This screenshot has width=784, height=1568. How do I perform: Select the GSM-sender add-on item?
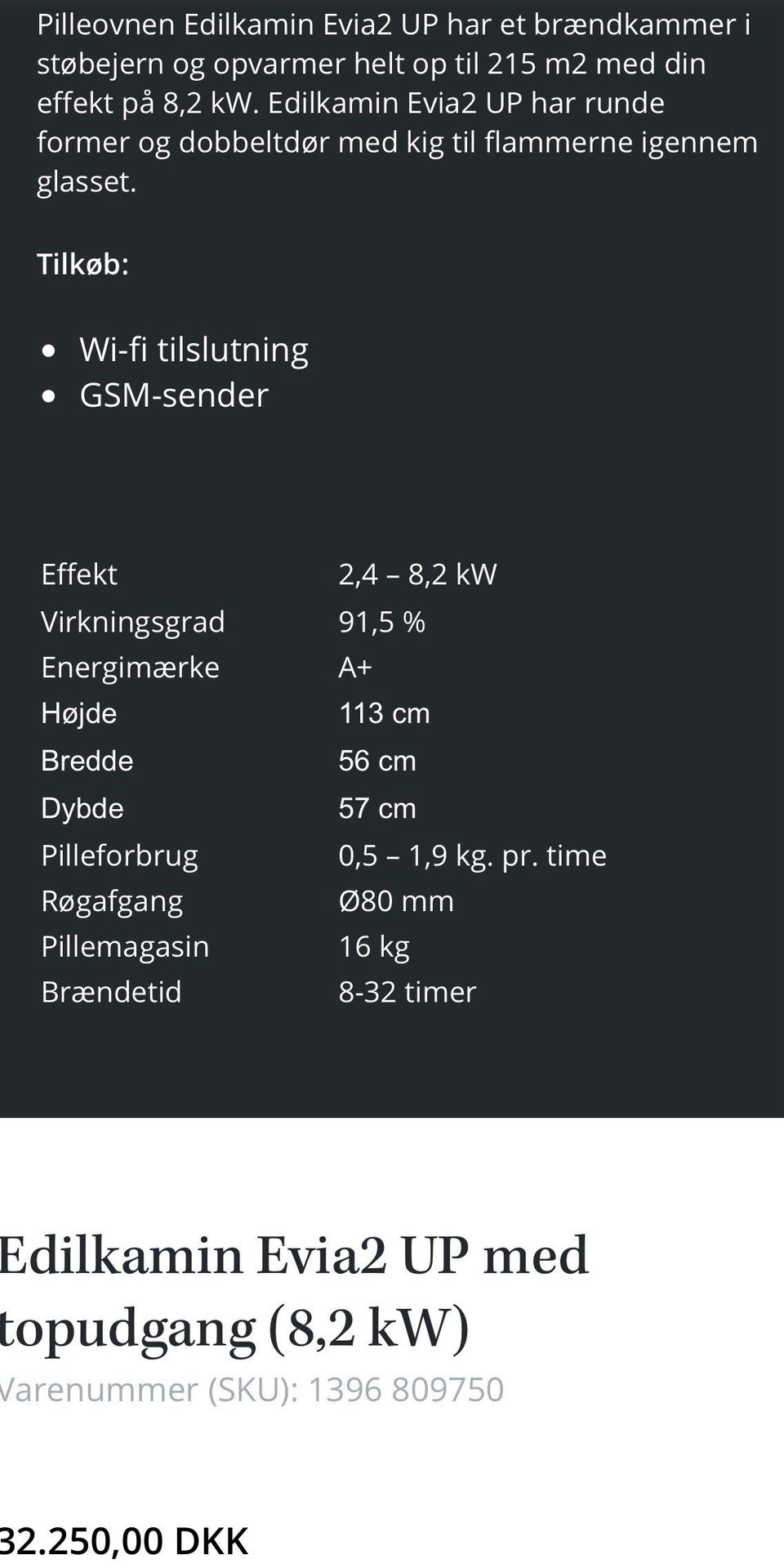173,395
